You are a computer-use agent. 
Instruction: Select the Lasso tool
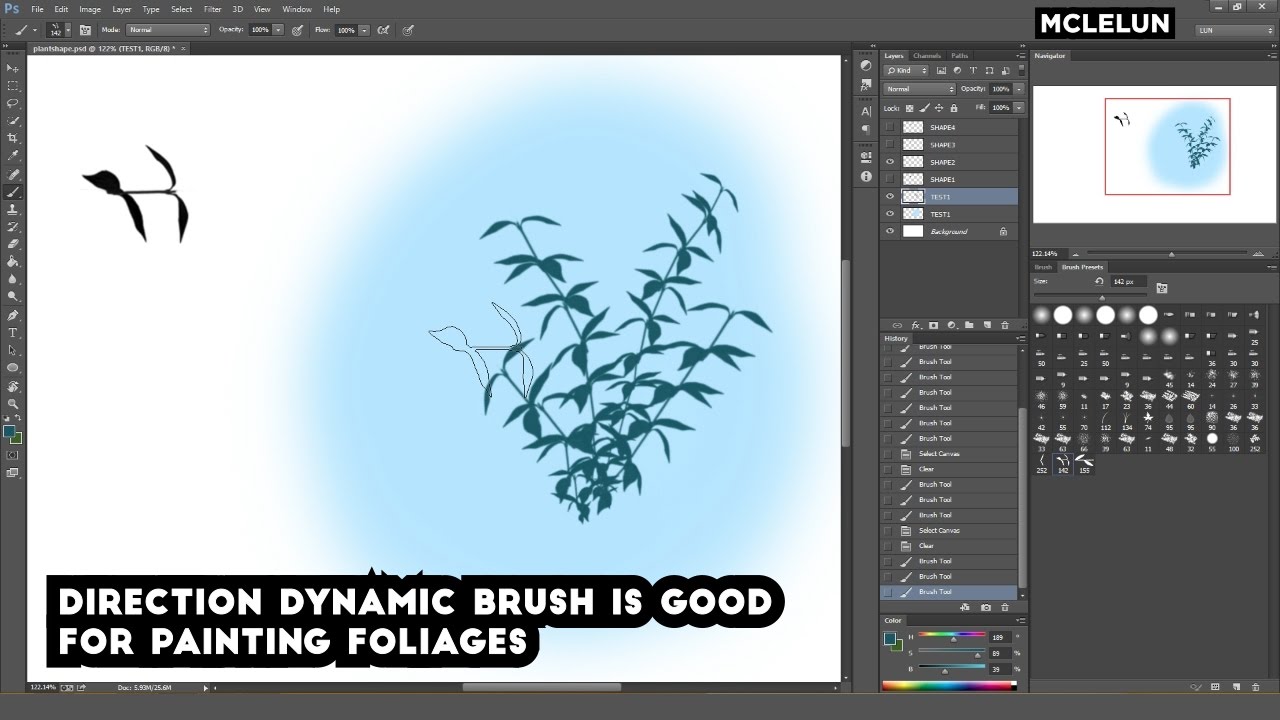point(13,103)
